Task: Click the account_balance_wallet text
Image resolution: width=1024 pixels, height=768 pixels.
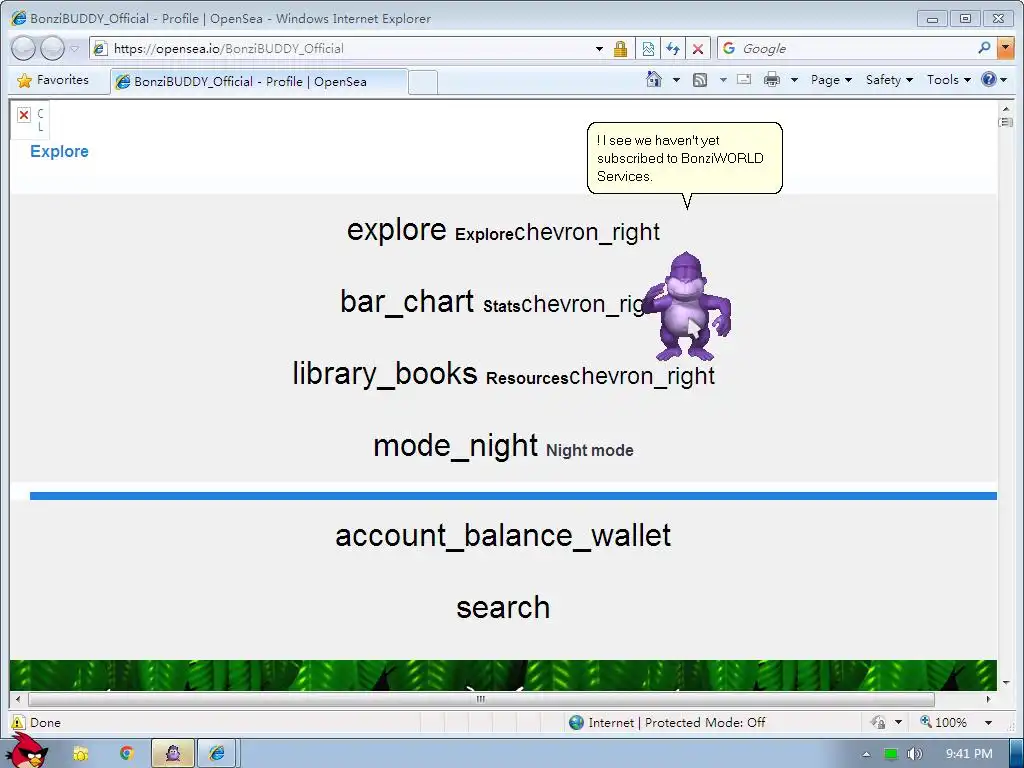Action: pyautogui.click(x=503, y=536)
